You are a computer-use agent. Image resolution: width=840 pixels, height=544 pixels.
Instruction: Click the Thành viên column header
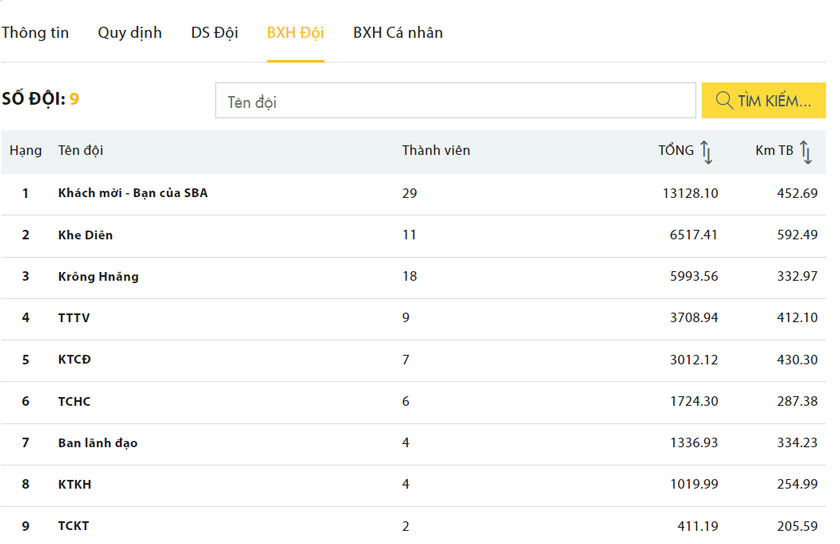[x=436, y=151]
